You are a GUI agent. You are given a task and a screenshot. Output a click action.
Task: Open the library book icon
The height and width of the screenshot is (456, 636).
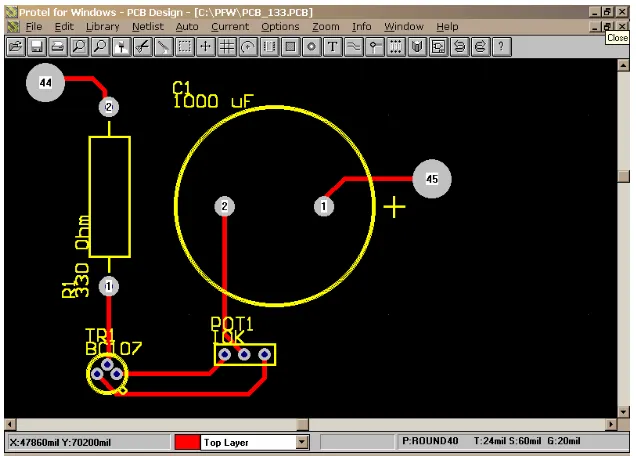click(x=417, y=47)
